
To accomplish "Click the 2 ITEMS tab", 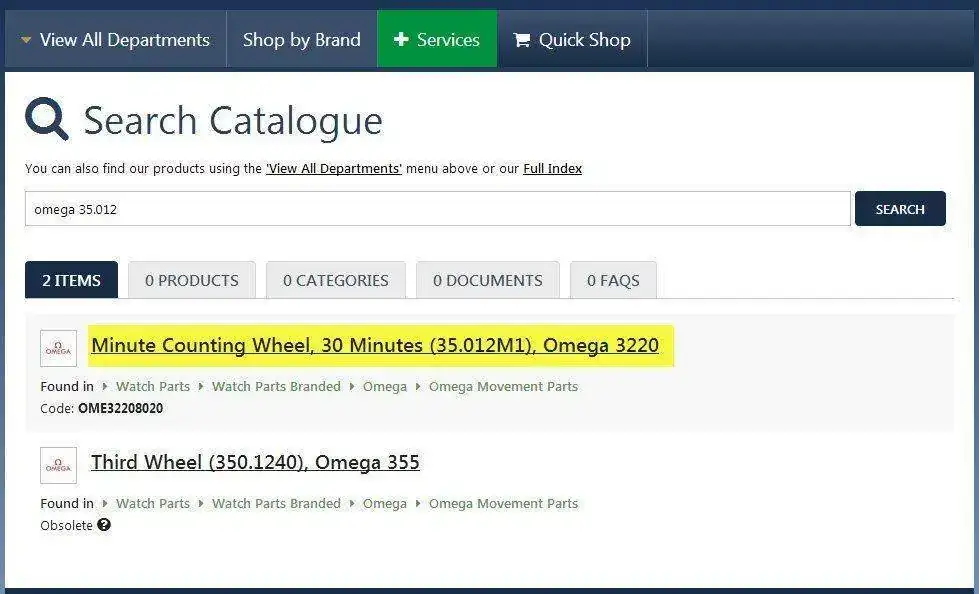I will click(x=71, y=280).
